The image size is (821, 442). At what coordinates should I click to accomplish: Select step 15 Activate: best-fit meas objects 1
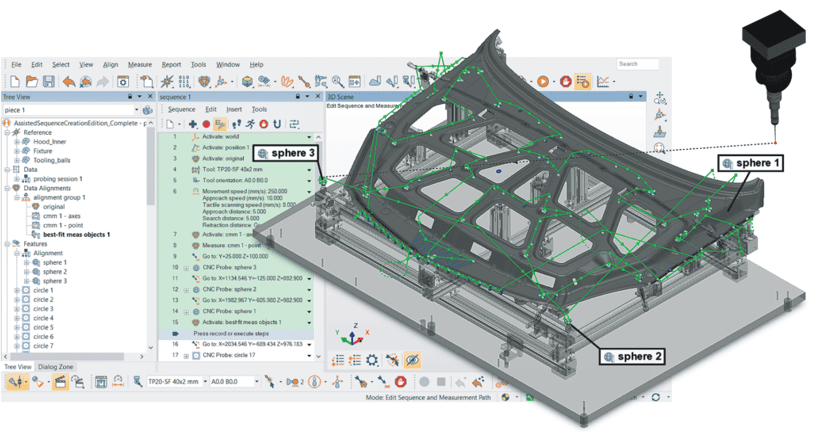[237, 323]
